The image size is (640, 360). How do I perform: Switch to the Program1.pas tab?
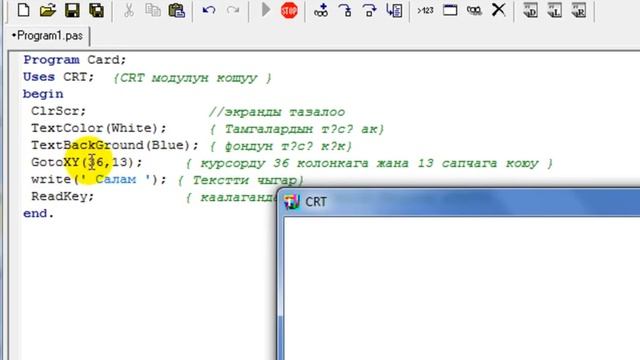click(x=47, y=36)
